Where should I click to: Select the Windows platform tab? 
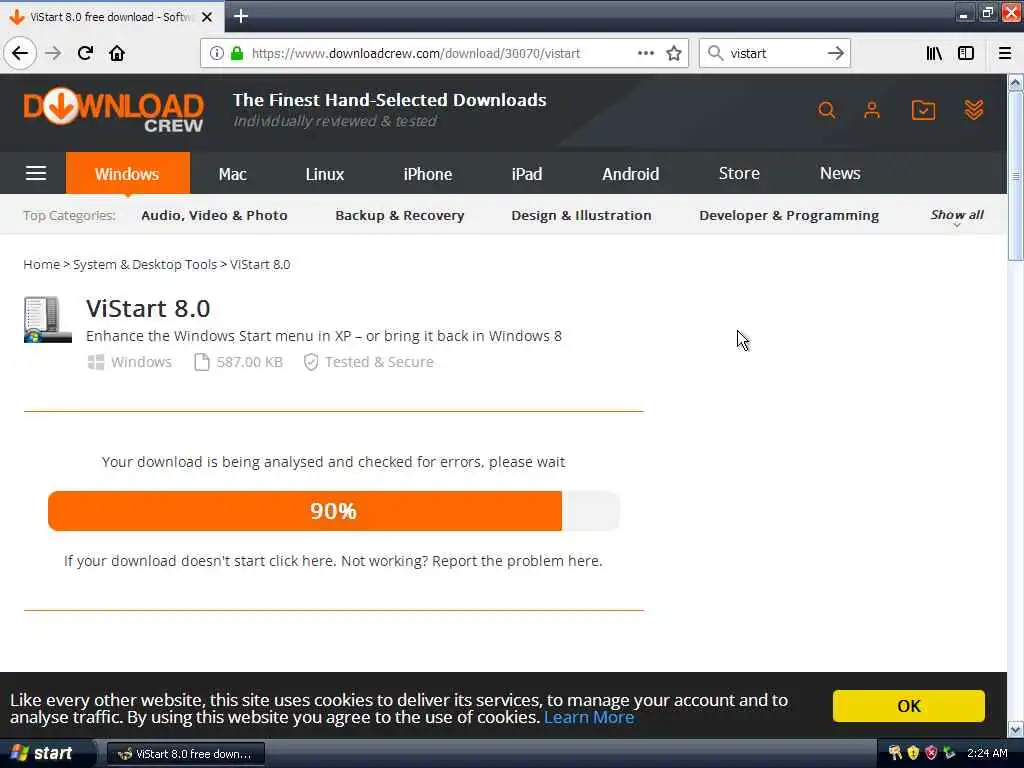(x=127, y=174)
